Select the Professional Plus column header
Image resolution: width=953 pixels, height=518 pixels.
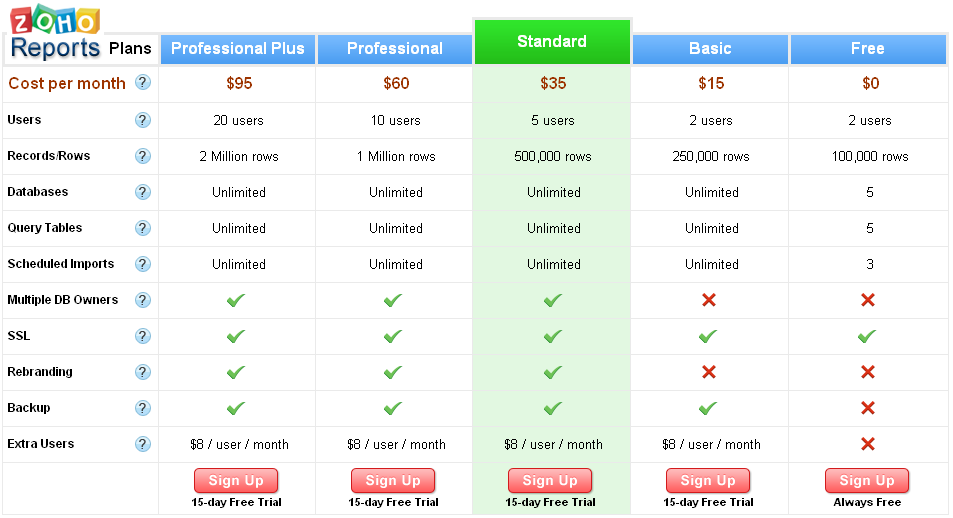pos(238,49)
